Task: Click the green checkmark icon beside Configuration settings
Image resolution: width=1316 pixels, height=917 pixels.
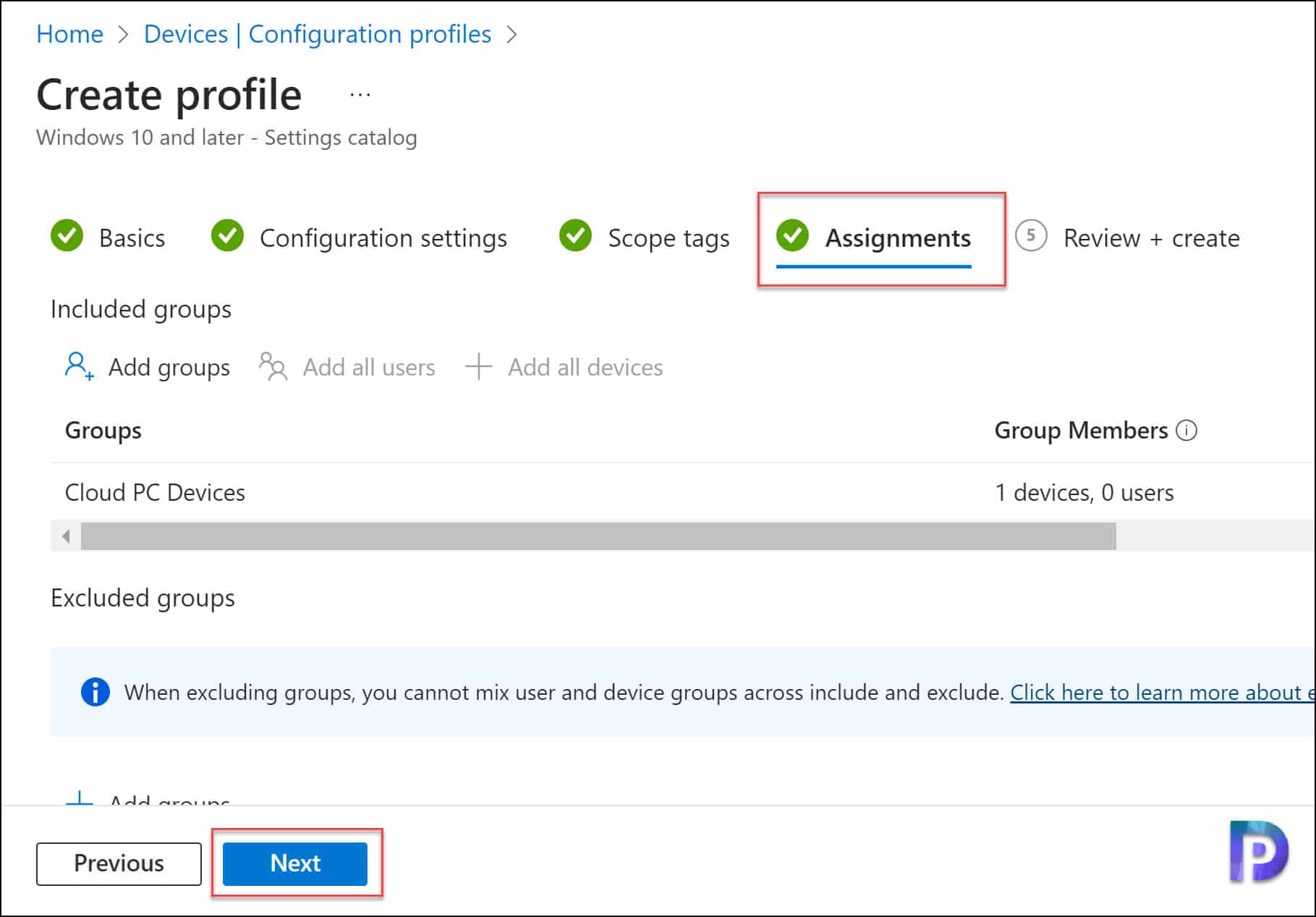Action: tap(227, 236)
